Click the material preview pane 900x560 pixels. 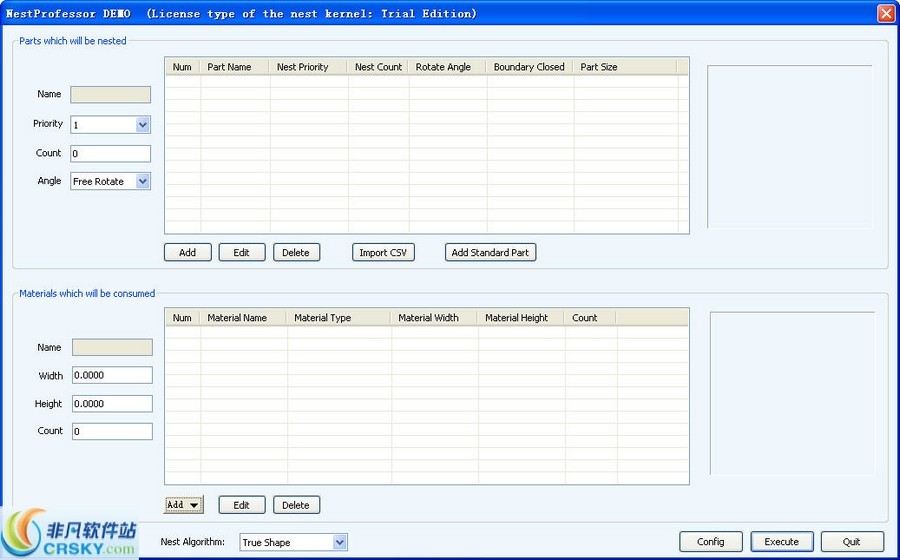[x=793, y=394]
